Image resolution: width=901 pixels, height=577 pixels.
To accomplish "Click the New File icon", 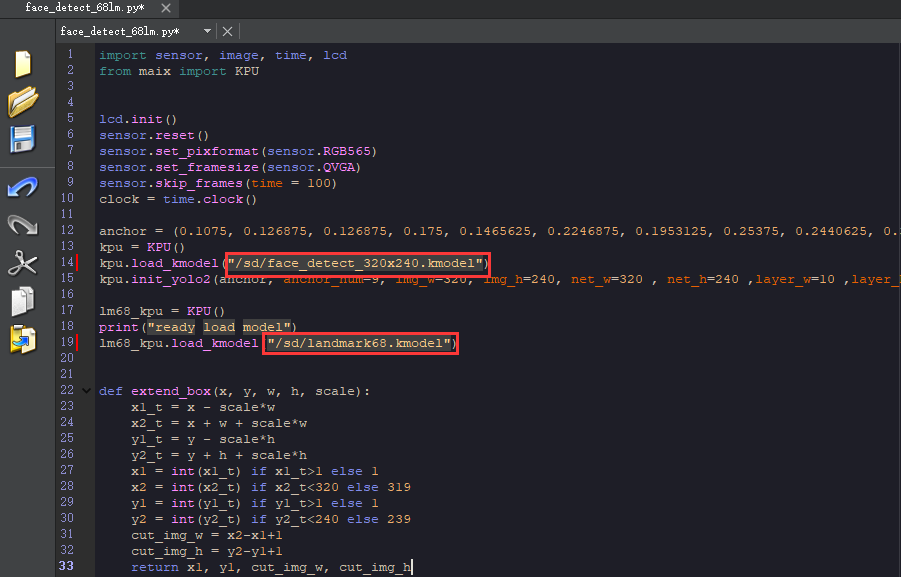I will 22,64.
